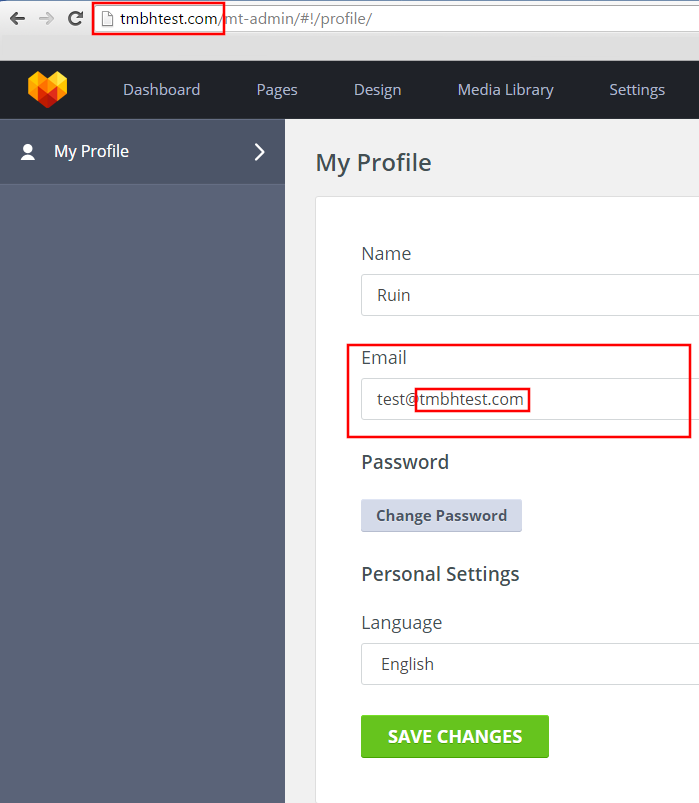Screen dimensions: 699x803
Task: Open the Language dropdown showing English
Action: click(530, 664)
